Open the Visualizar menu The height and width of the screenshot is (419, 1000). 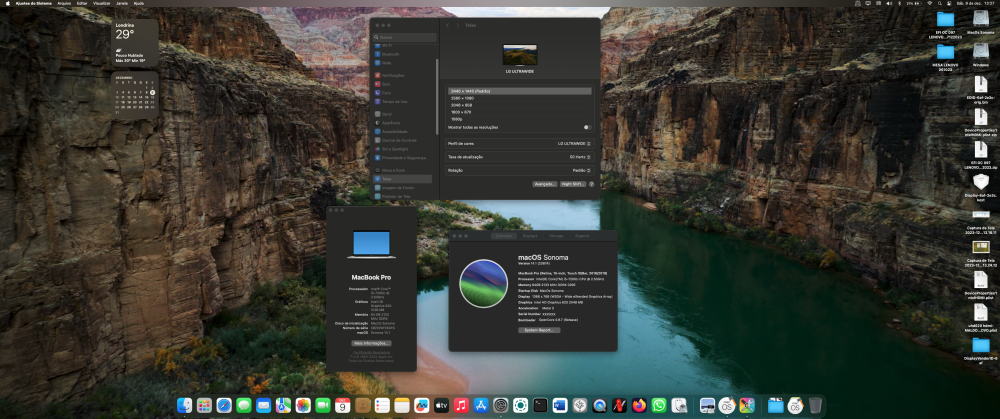tap(101, 3)
